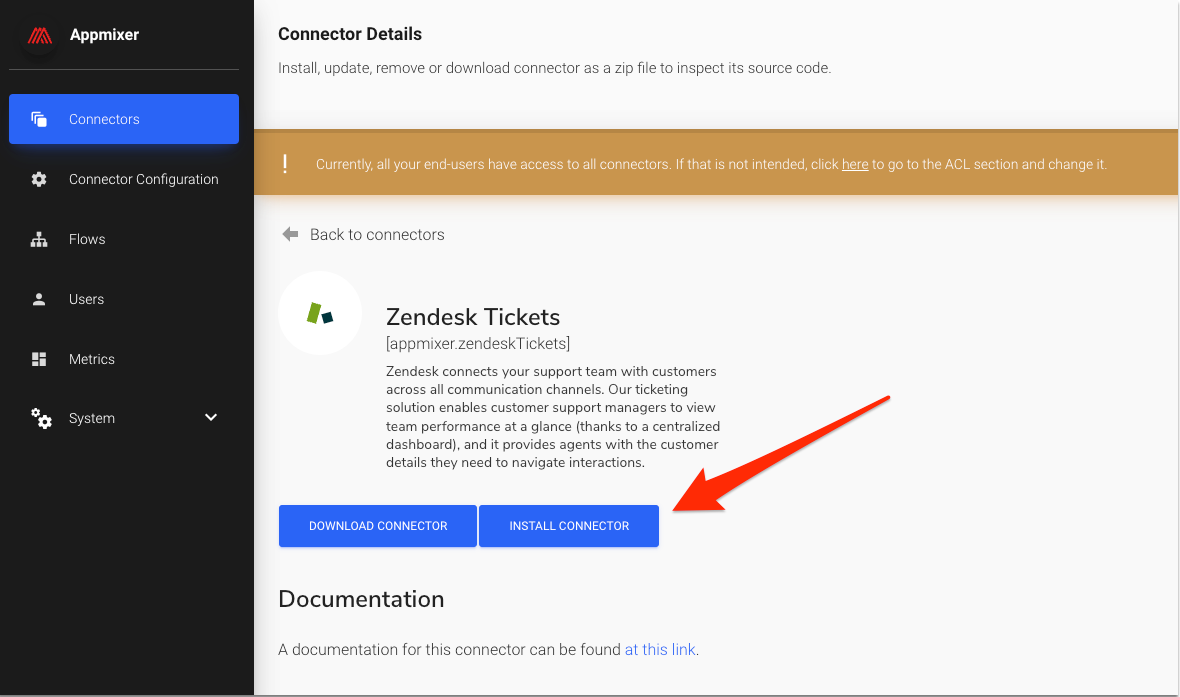Click the Zendesk Tickets connector logo
Image resolution: width=1180 pixels, height=697 pixels.
pyautogui.click(x=319, y=313)
